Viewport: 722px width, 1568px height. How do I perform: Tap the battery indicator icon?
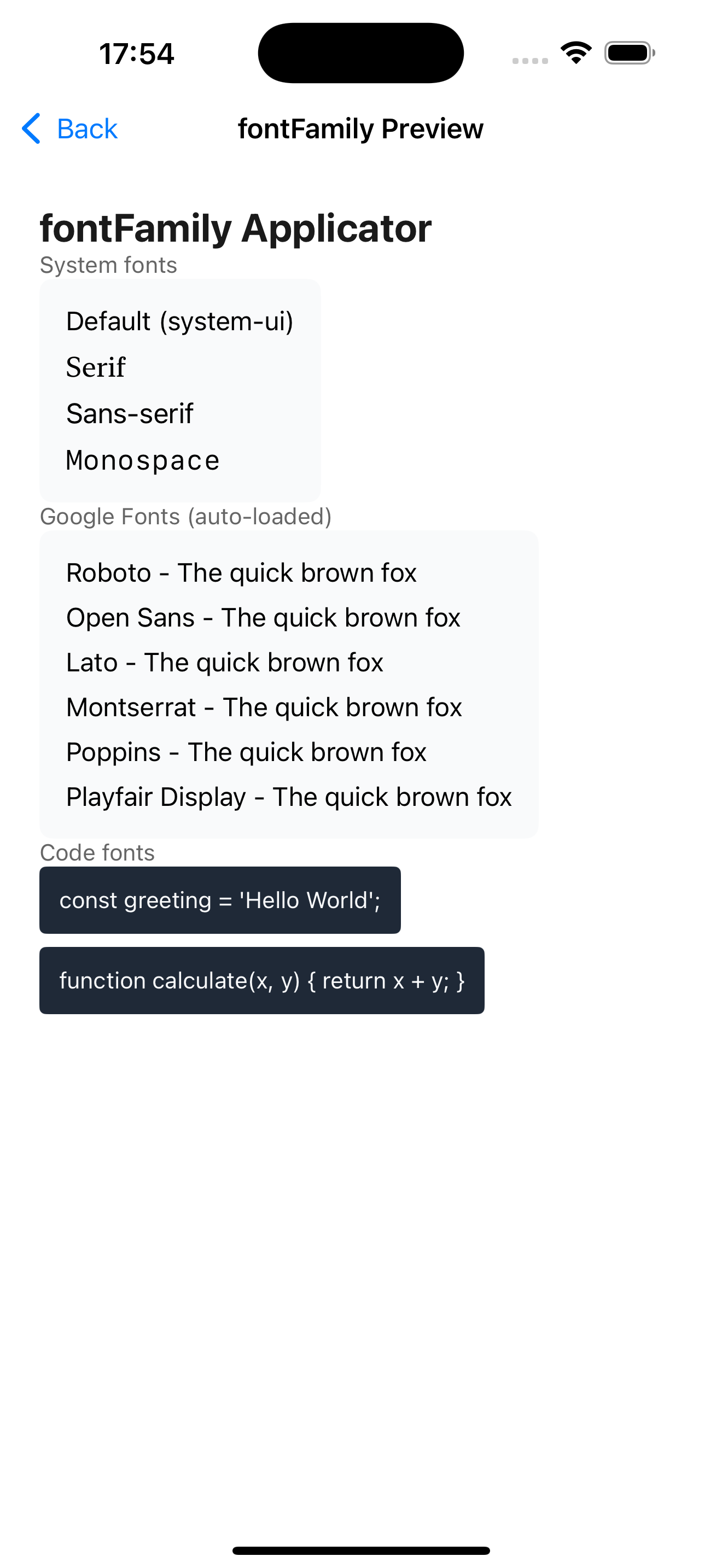point(629,53)
